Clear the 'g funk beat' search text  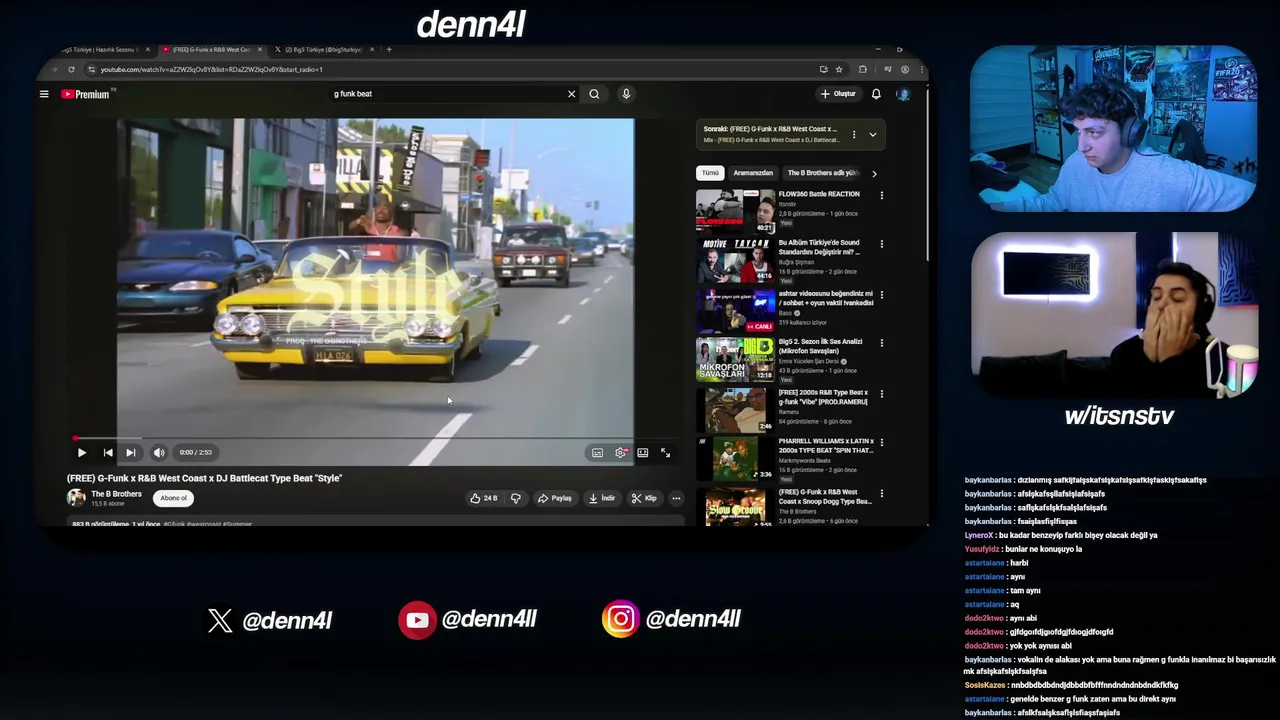point(572,94)
